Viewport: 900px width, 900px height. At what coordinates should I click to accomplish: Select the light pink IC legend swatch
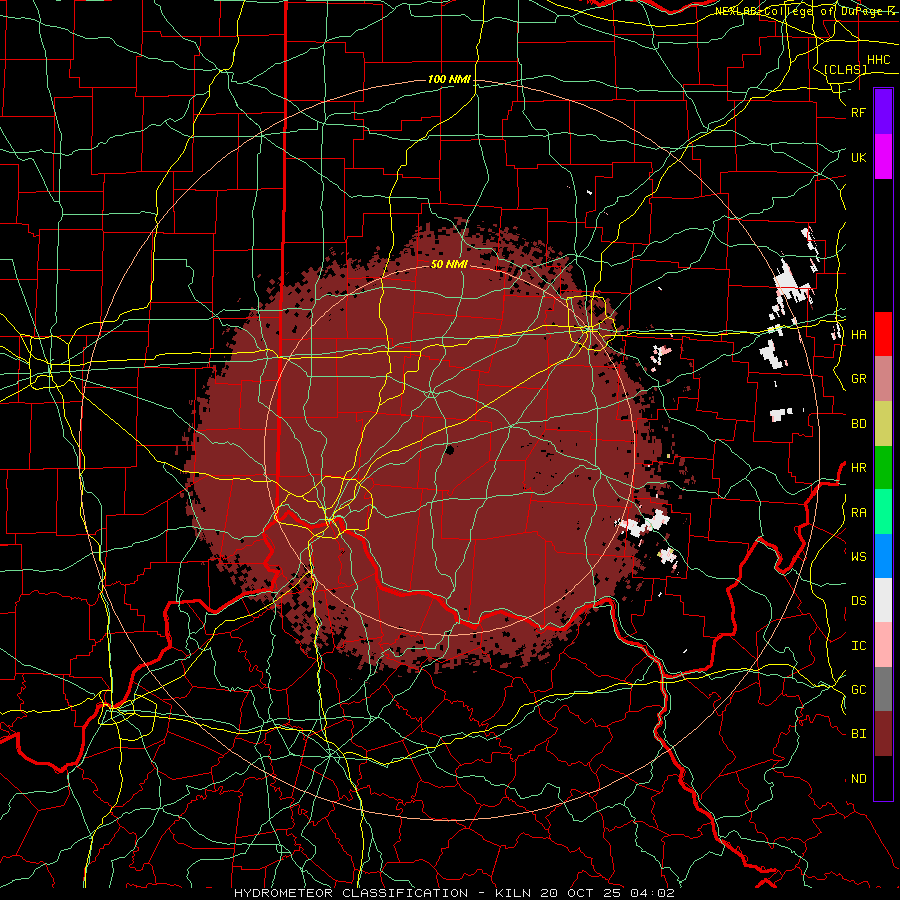pyautogui.click(x=883, y=645)
